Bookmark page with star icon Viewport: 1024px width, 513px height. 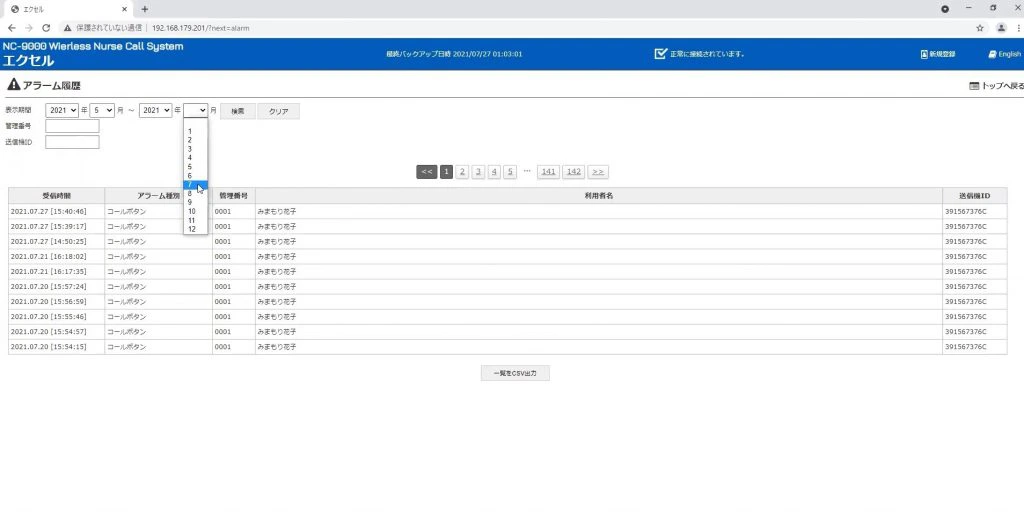click(980, 27)
